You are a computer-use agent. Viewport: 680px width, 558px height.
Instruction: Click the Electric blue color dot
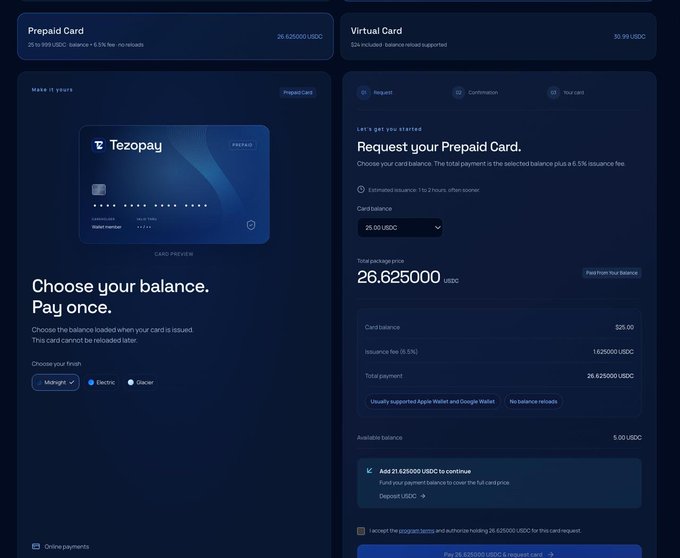tap(91, 382)
